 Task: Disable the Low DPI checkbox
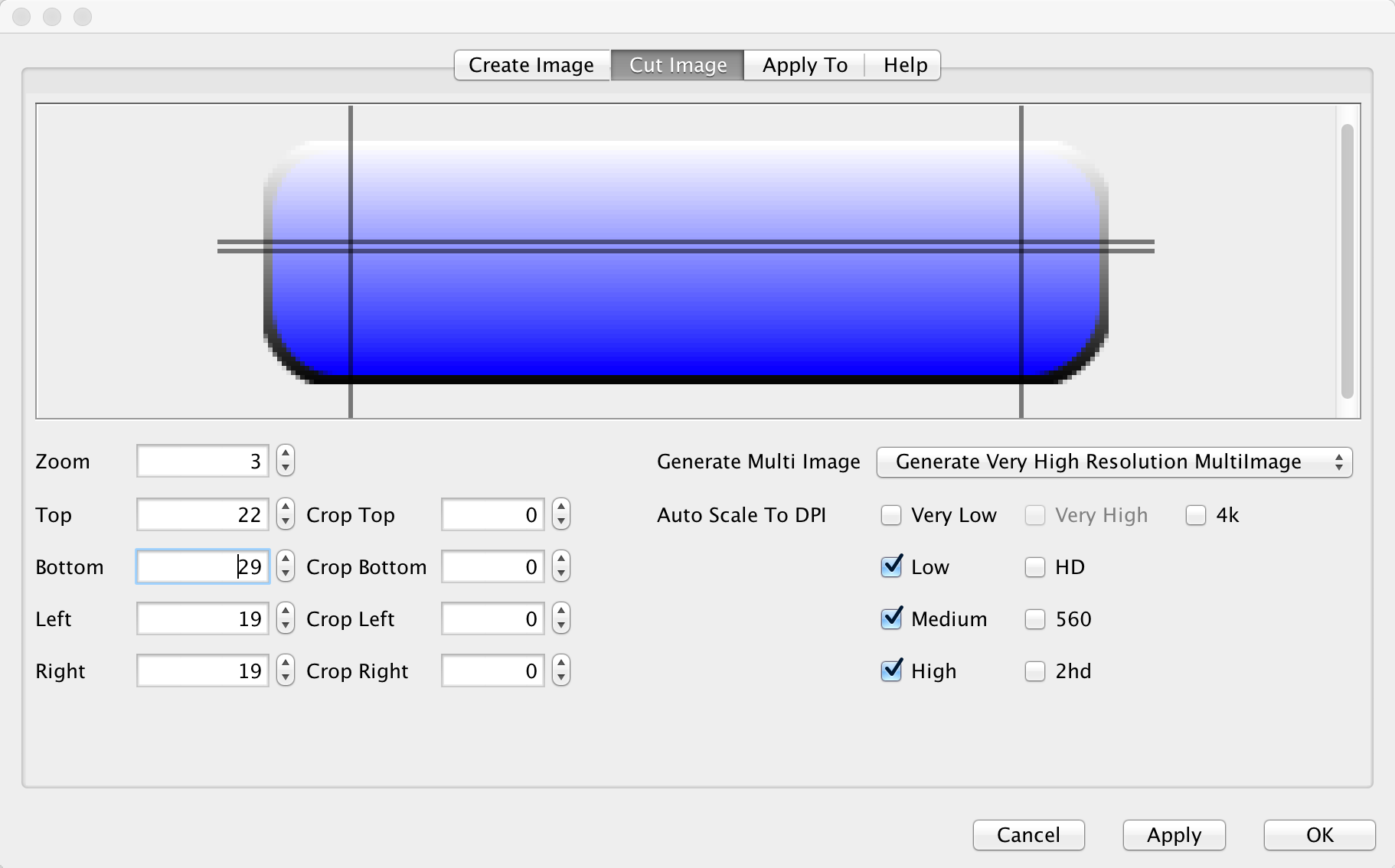pos(891,566)
